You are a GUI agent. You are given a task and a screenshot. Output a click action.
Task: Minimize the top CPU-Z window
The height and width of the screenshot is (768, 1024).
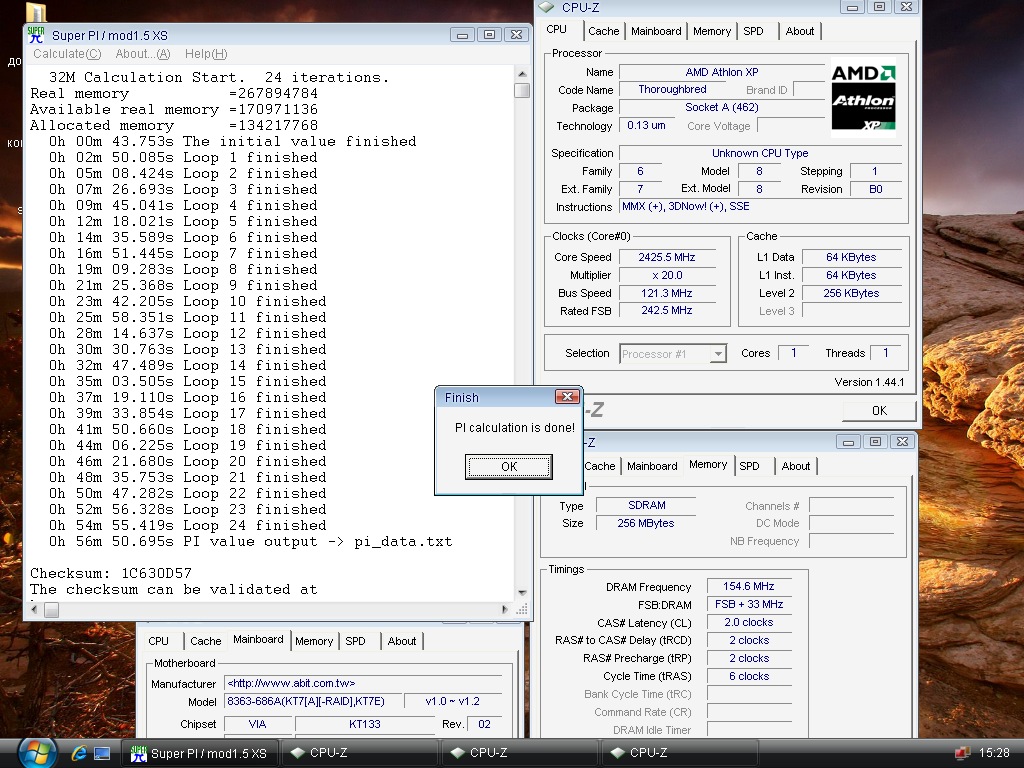coord(852,7)
